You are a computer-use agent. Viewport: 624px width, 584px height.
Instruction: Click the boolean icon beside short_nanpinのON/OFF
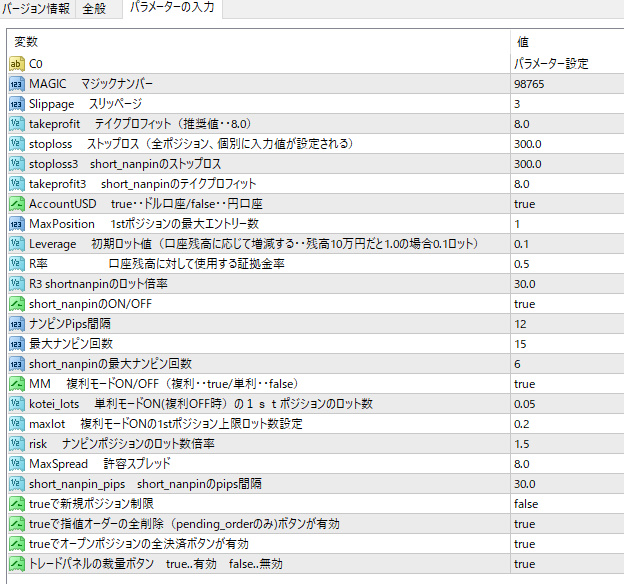[17, 304]
